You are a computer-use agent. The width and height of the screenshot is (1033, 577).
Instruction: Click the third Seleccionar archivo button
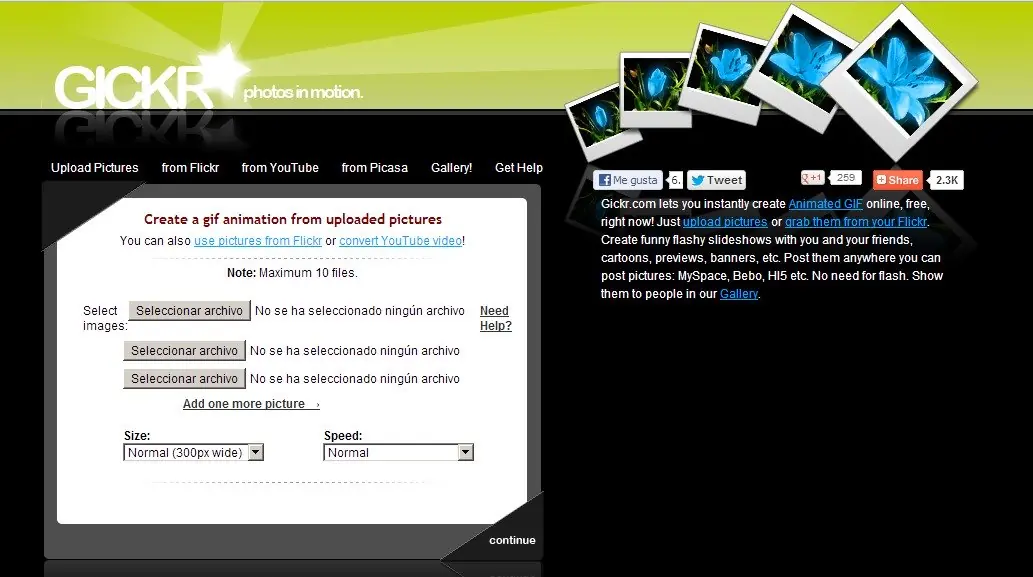click(184, 378)
